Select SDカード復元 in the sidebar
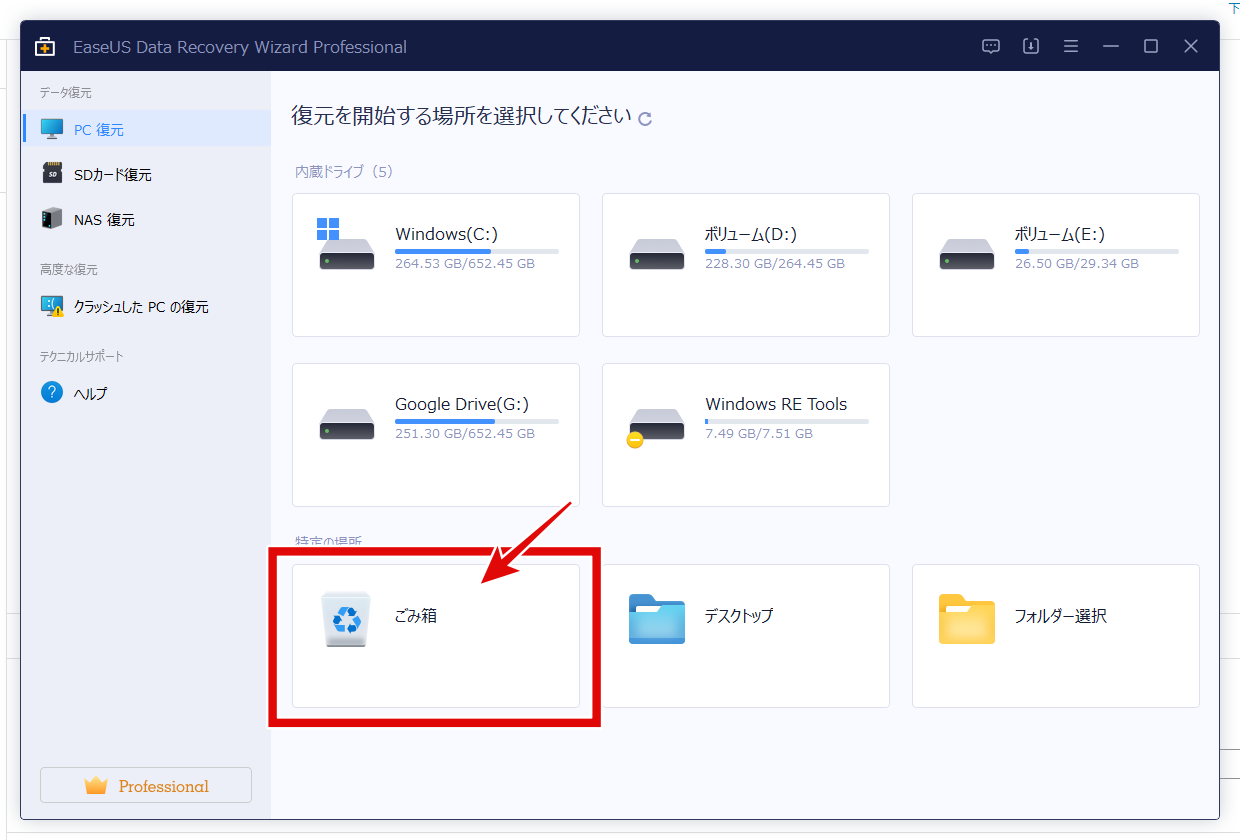The height and width of the screenshot is (840, 1240). coord(146,174)
